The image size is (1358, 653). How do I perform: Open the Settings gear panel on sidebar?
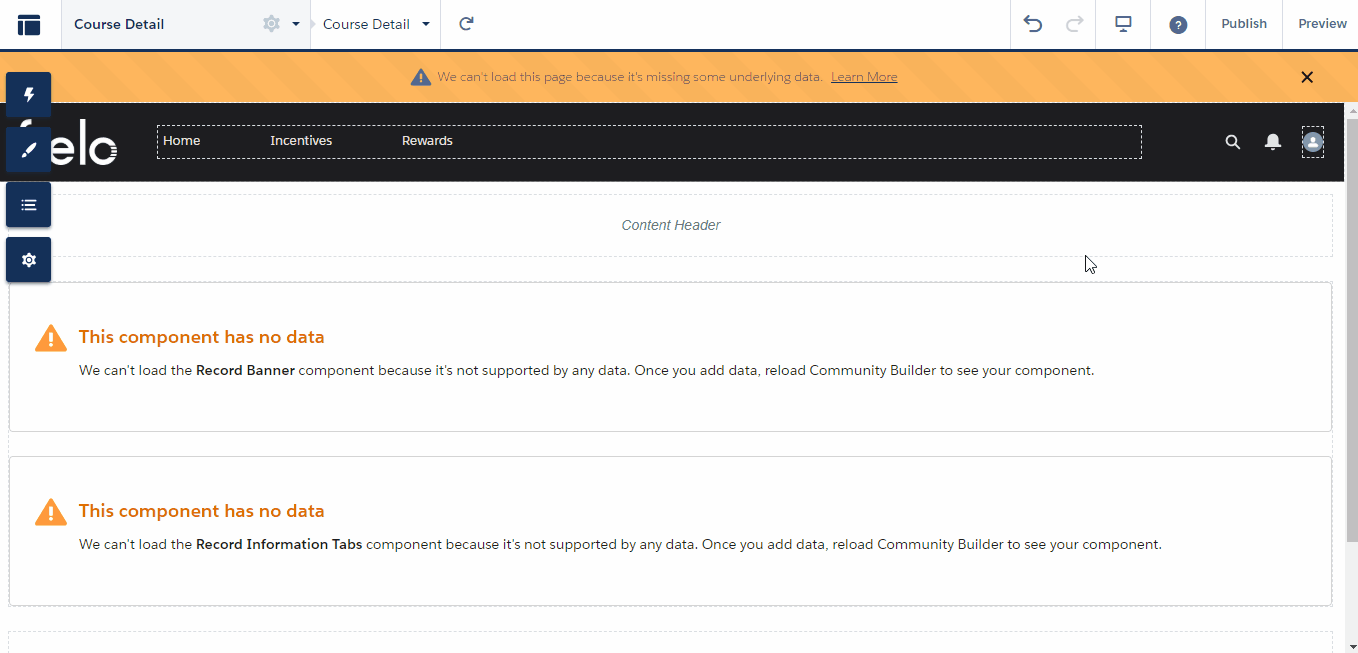[x=29, y=260]
